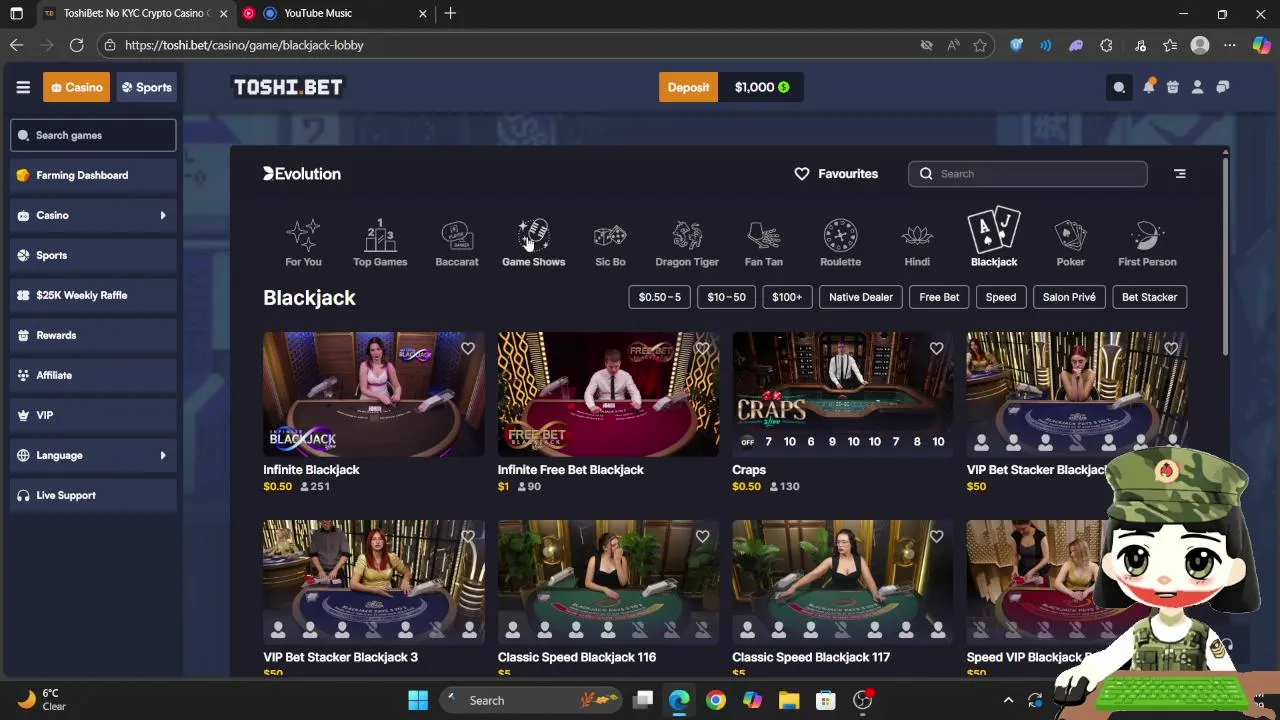This screenshot has width=1280, height=720.
Task: Click the browser Refresh icon
Action: click(76, 45)
